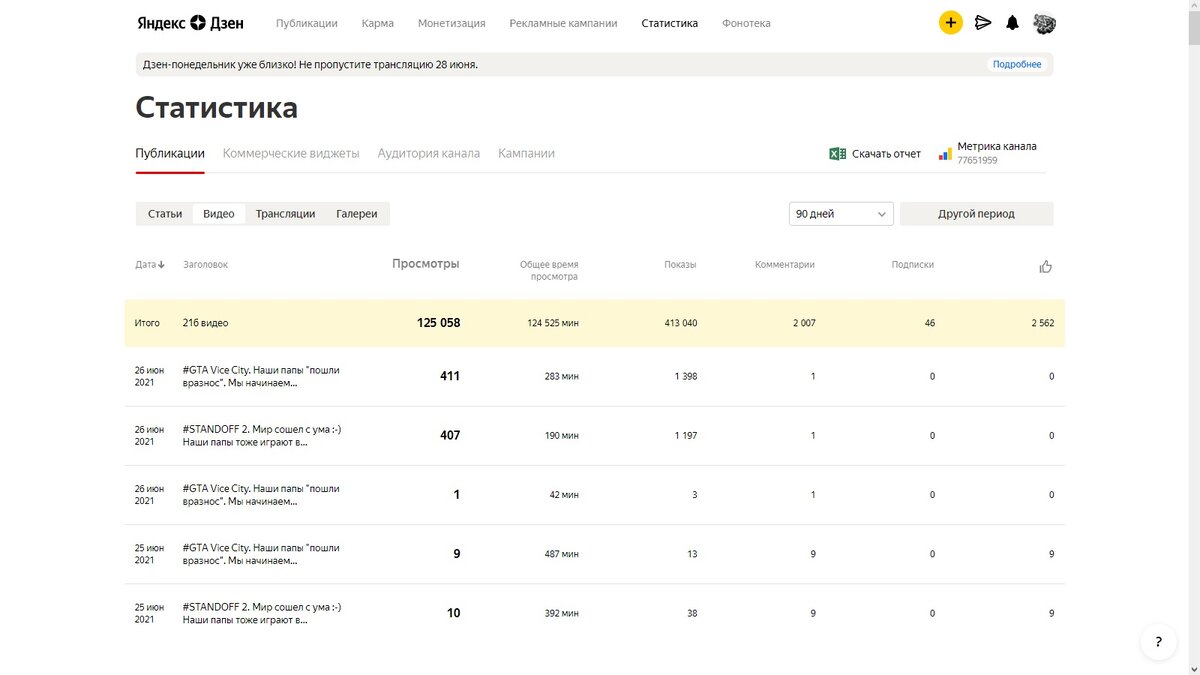Click the yellow plus create button
This screenshot has width=1200, height=675.
pos(950,23)
